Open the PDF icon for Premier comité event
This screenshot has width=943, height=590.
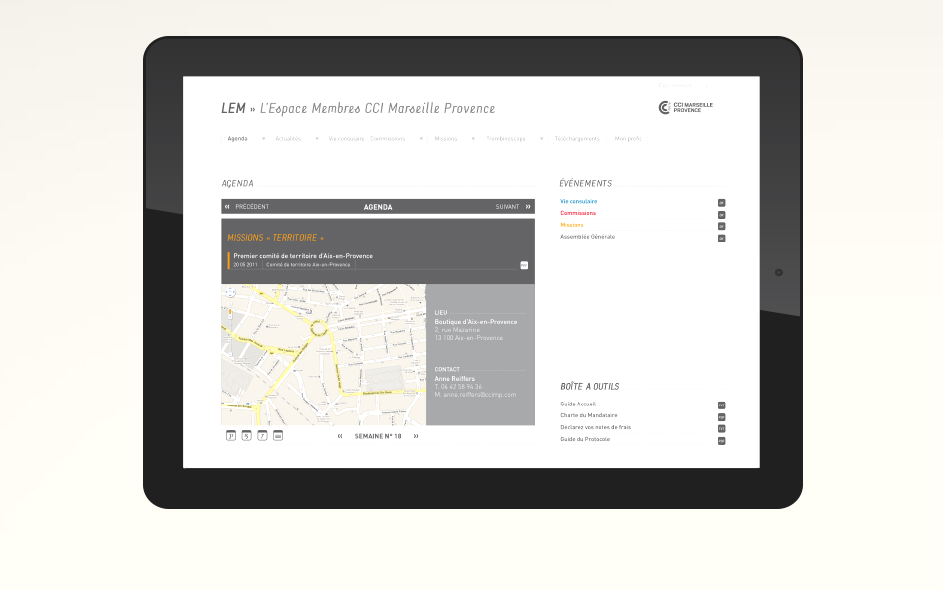[x=524, y=265]
